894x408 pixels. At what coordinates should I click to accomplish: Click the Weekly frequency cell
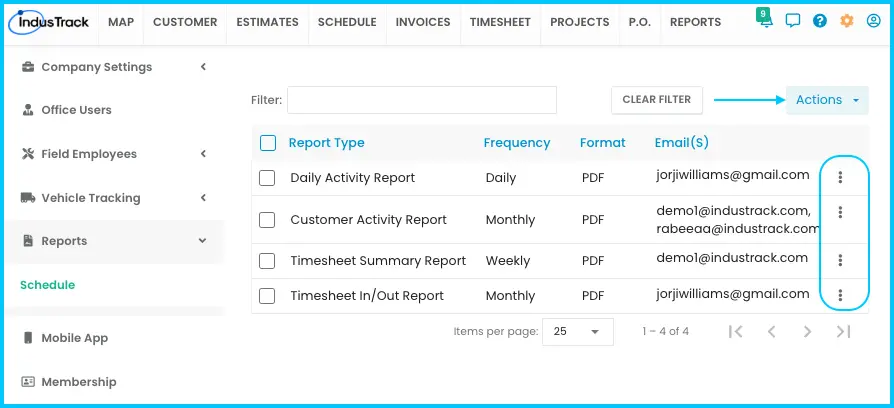508,261
